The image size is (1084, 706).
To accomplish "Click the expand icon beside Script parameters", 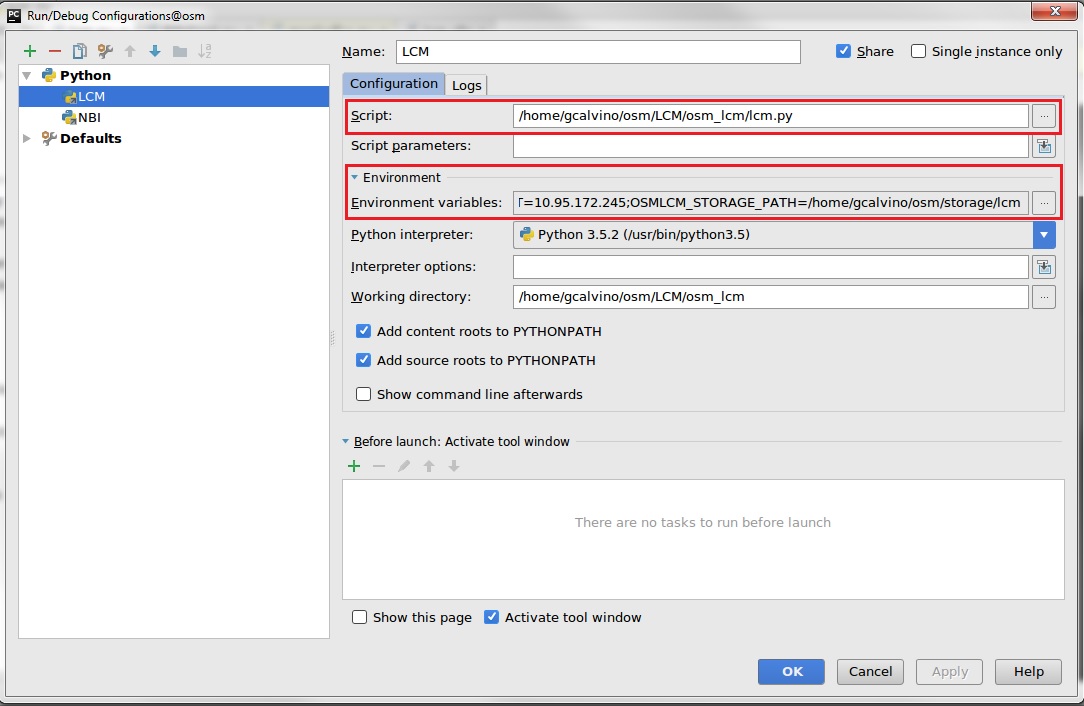I will [1044, 146].
